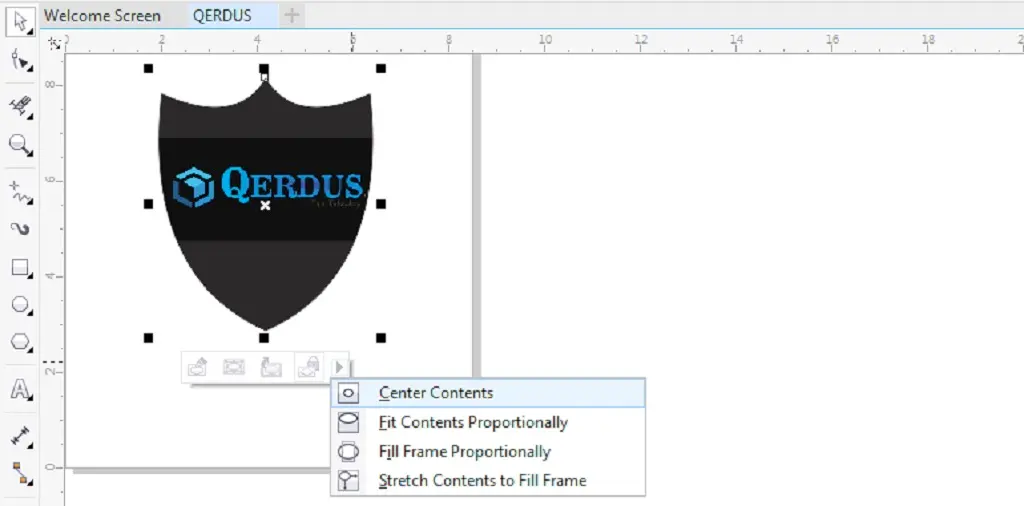Click the middle-right selection handle
This screenshot has width=1024, height=506.
point(381,204)
